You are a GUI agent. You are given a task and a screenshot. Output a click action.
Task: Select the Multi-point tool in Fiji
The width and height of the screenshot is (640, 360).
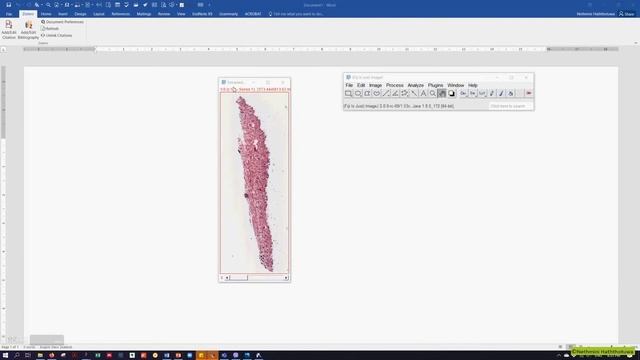coord(404,93)
